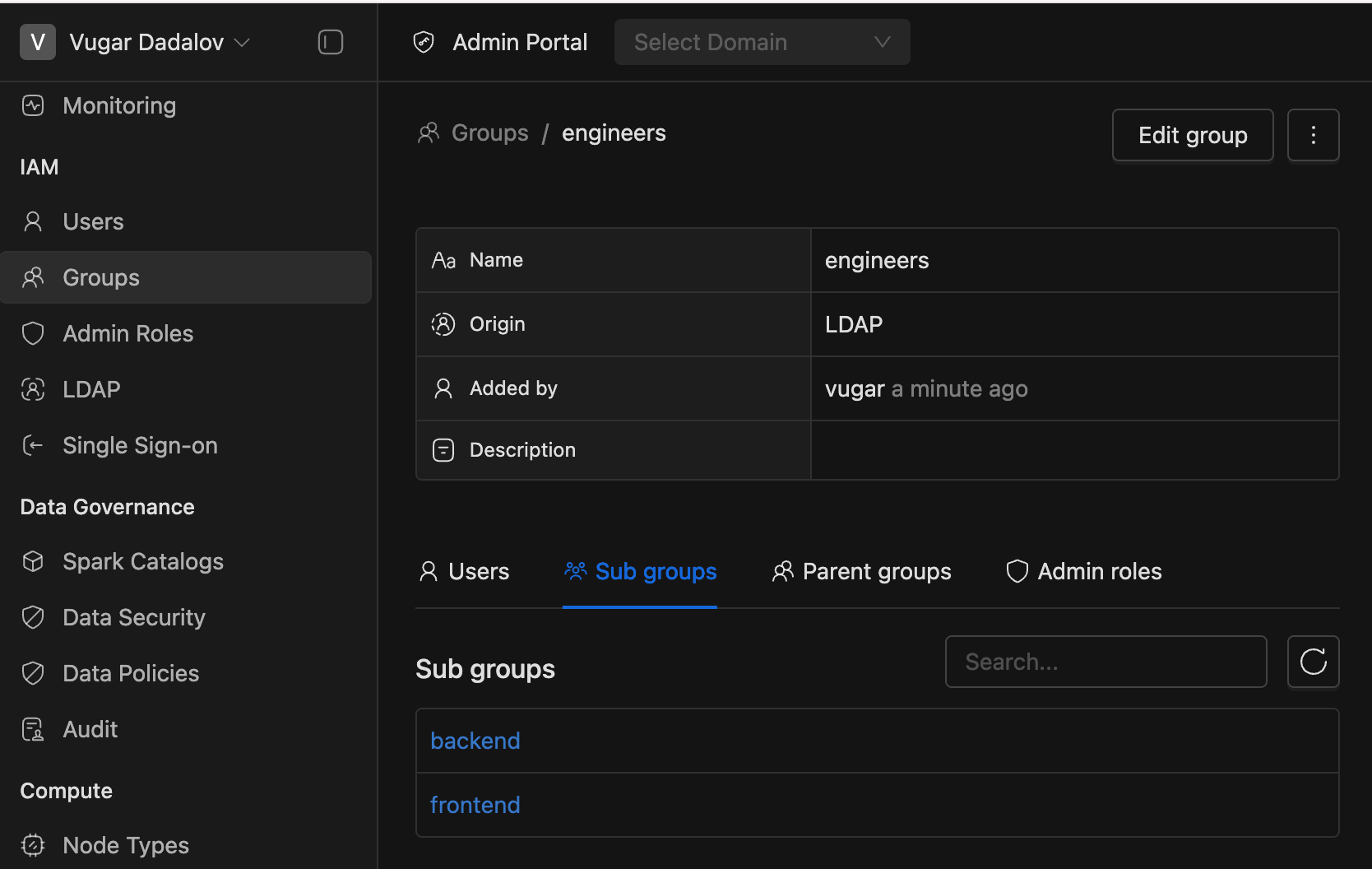The height and width of the screenshot is (869, 1372).
Task: Click the Name field Aa icon
Action: point(443,260)
